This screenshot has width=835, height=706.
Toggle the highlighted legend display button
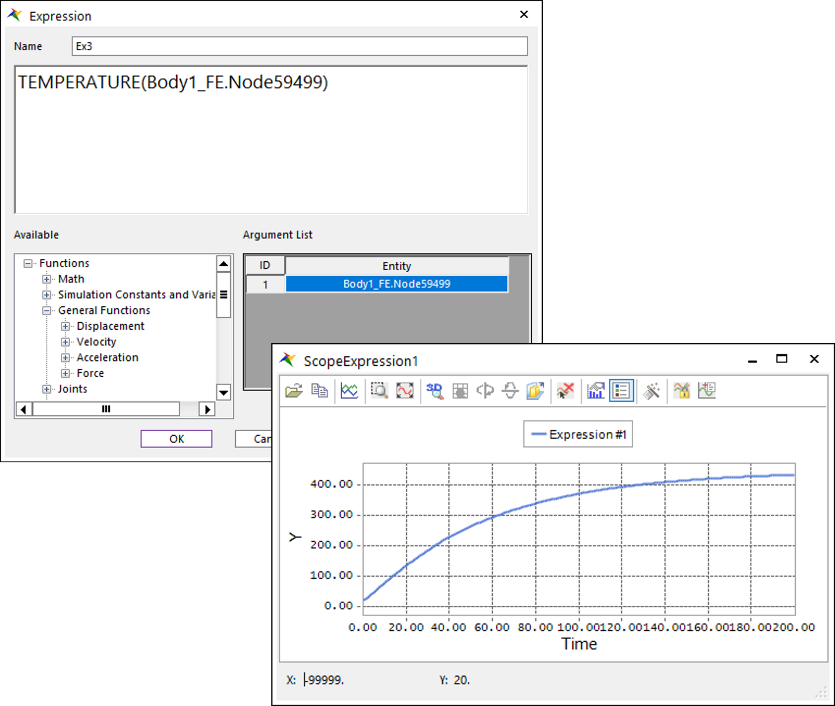pos(622,391)
